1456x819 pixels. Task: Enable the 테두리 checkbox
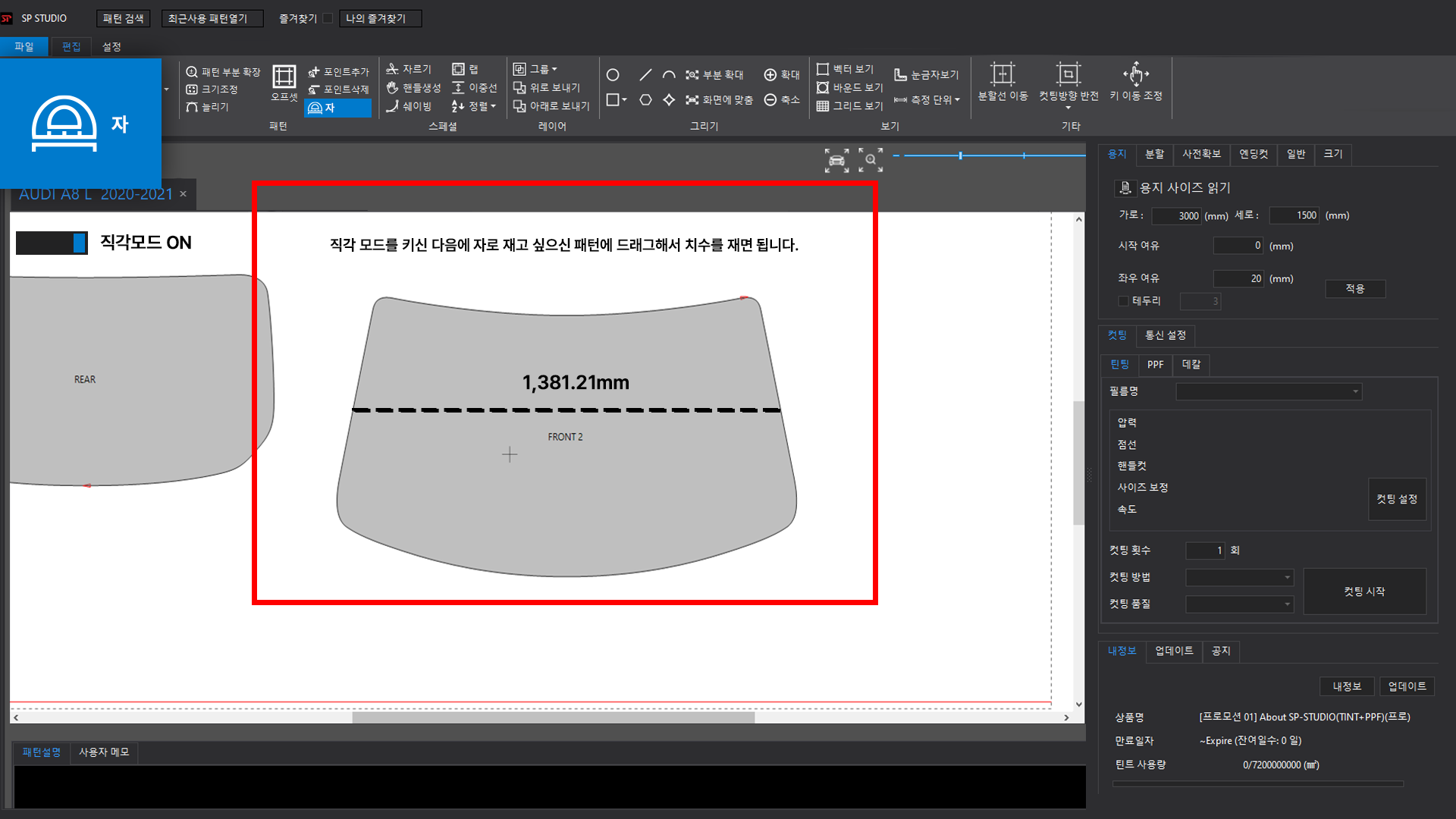tap(1123, 301)
